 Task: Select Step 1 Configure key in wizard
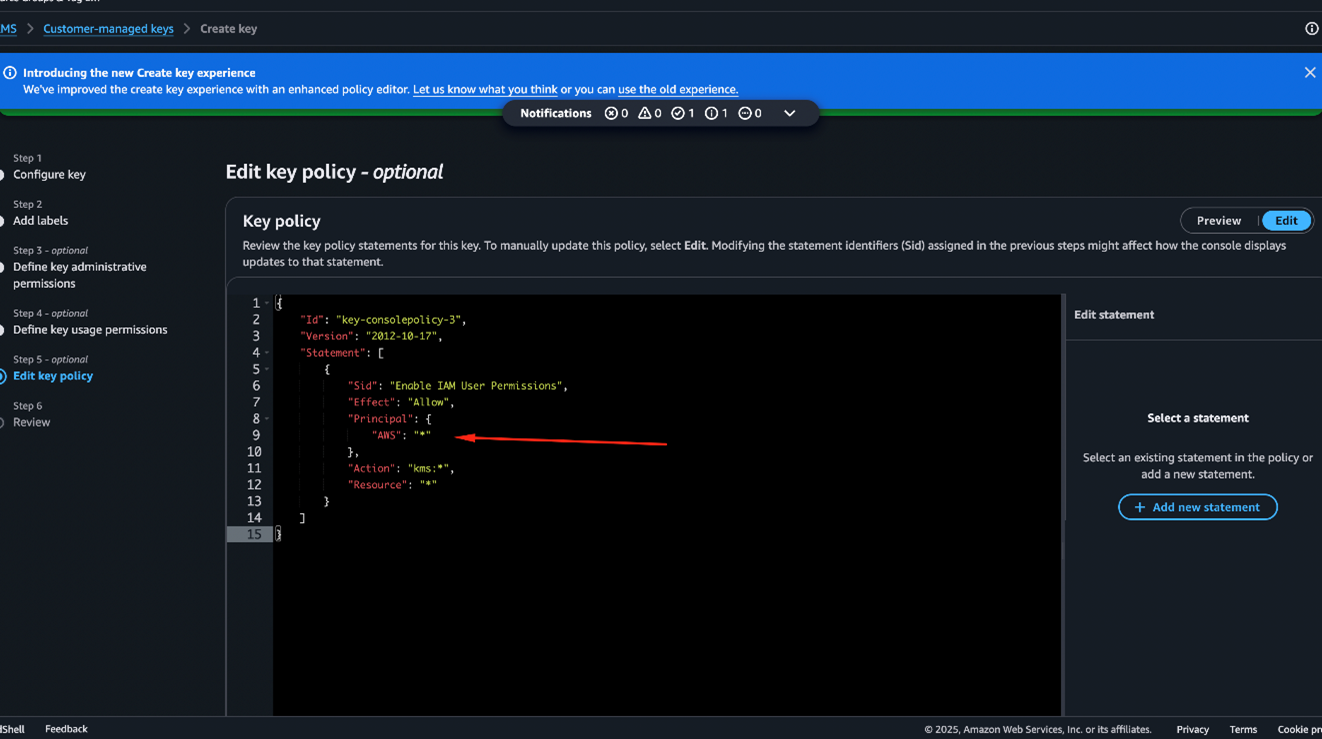(x=49, y=175)
